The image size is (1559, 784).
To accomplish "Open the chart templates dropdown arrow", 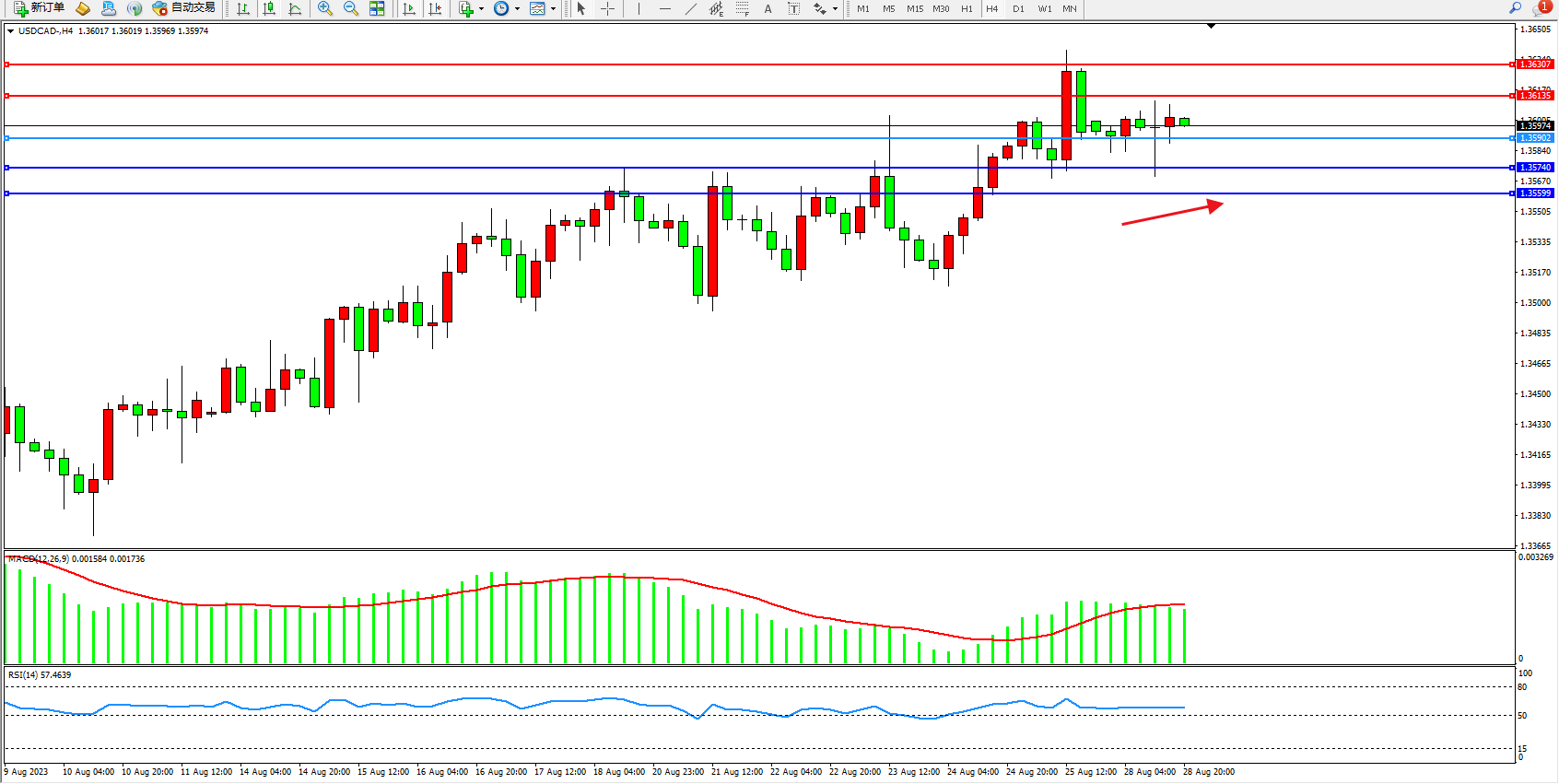I will click(553, 9).
